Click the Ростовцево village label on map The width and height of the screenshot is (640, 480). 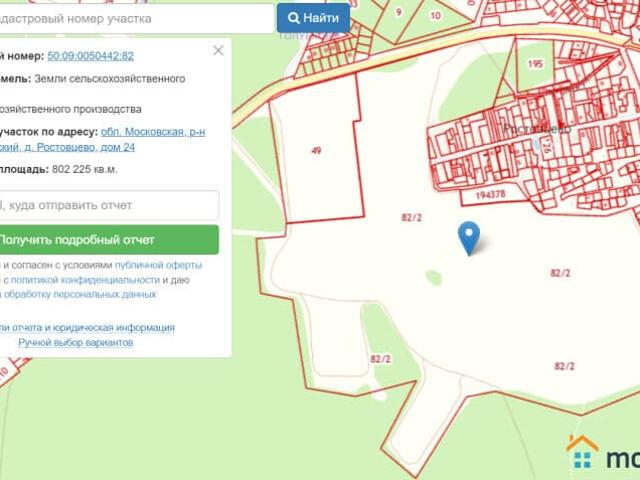pos(536,128)
